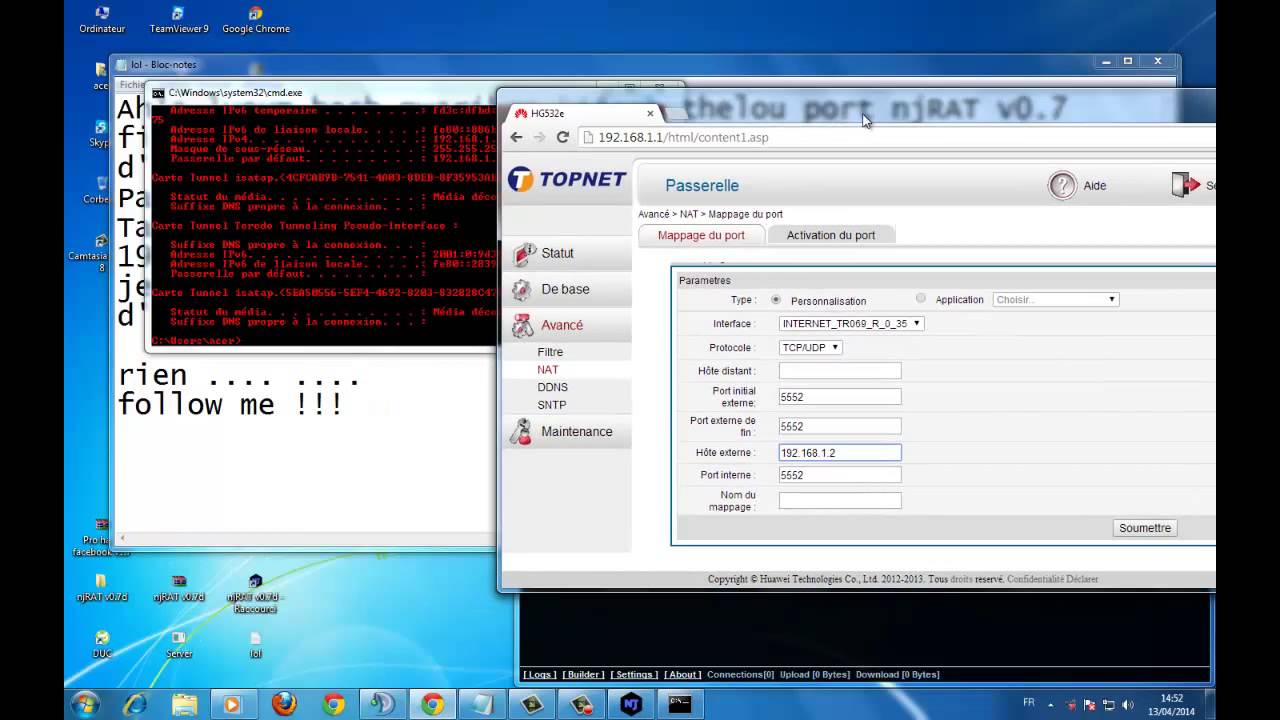
Task: Click the TOPNET logo
Action: click(x=567, y=180)
